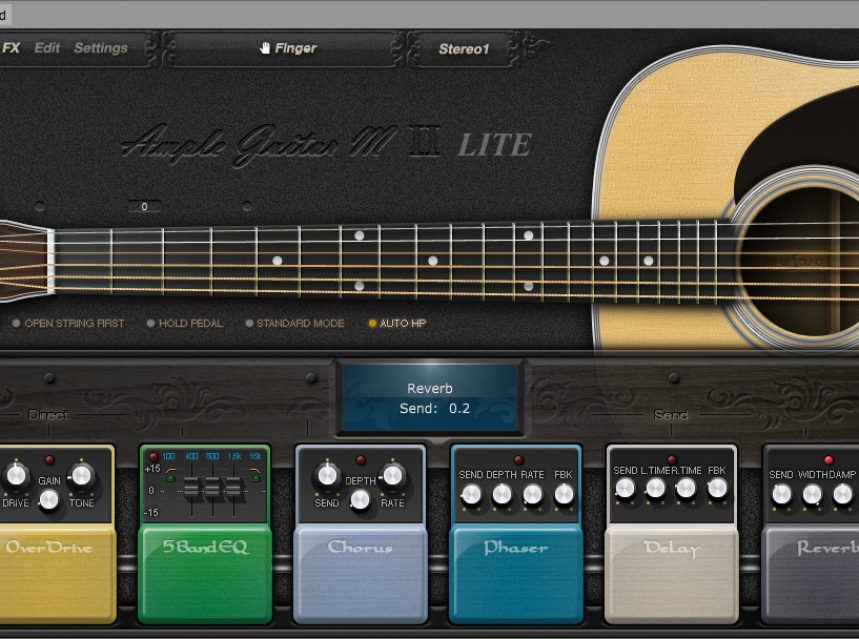This screenshot has height=639, width=859.
Task: Open the Edit tab
Action: pyautogui.click(x=47, y=48)
